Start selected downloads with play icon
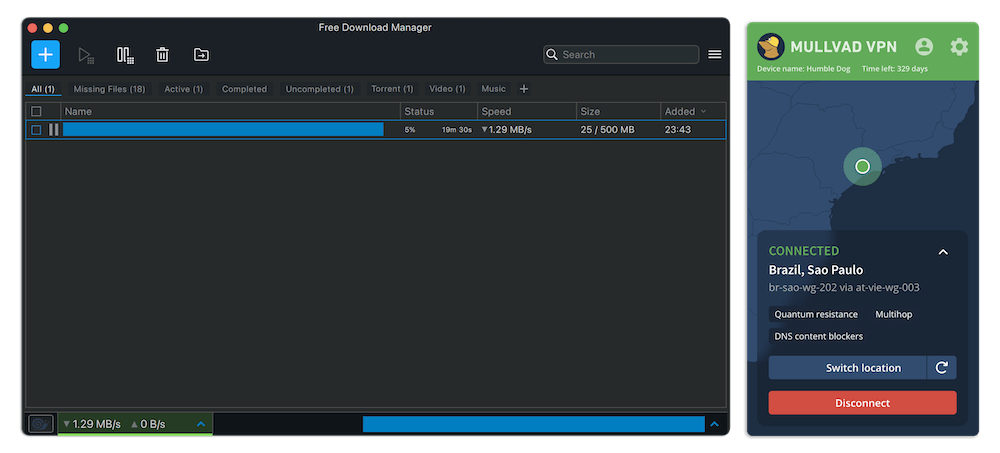This screenshot has width=1000, height=453. [x=86, y=55]
